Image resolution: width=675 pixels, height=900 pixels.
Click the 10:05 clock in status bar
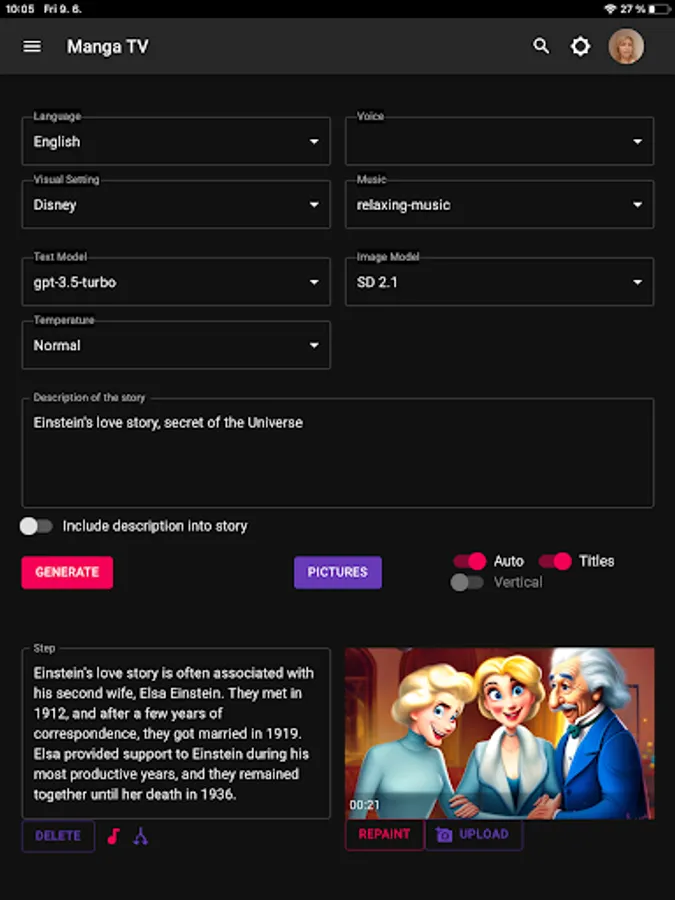(20, 9)
